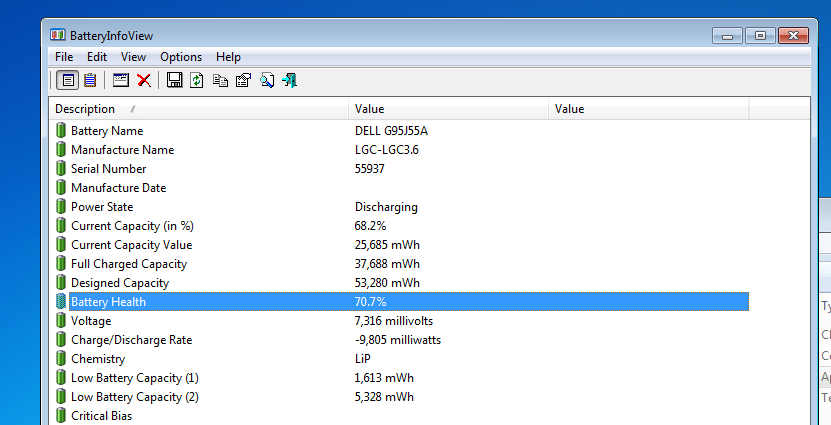831x425 pixels.
Task: Select the Manufacture Name row label
Action: [x=122, y=150]
